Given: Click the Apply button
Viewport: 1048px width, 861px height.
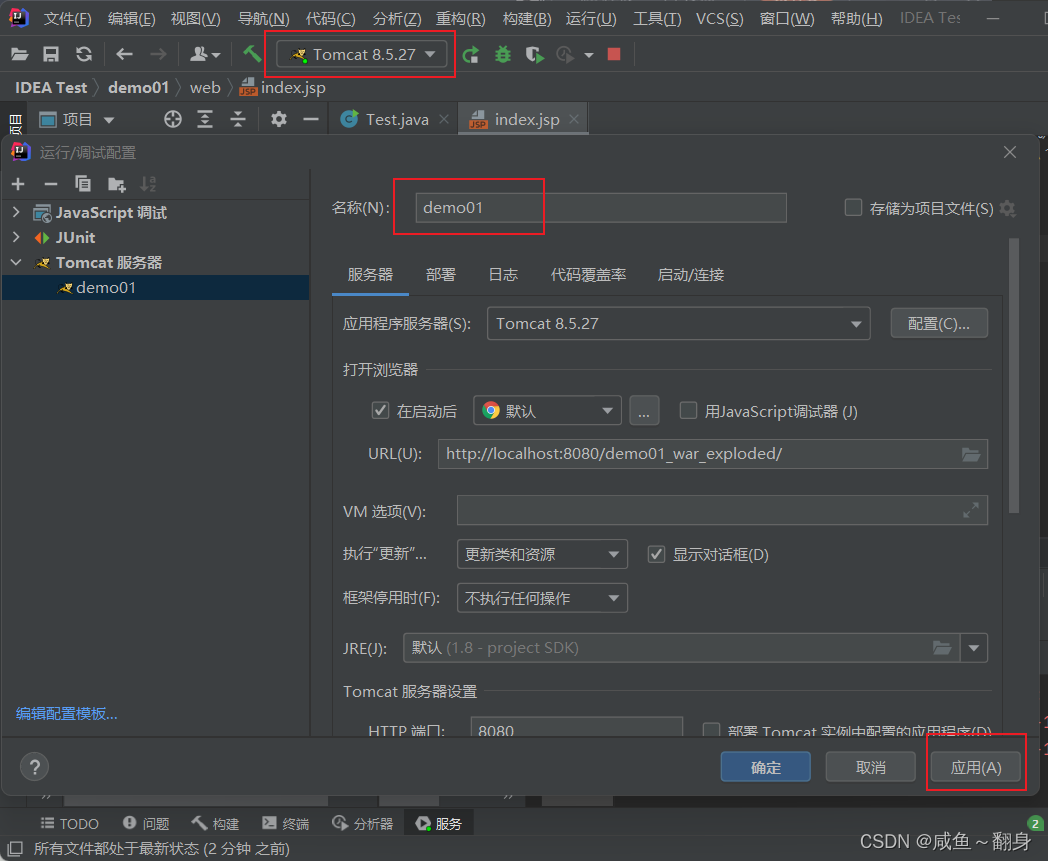Looking at the screenshot, I should (976, 767).
